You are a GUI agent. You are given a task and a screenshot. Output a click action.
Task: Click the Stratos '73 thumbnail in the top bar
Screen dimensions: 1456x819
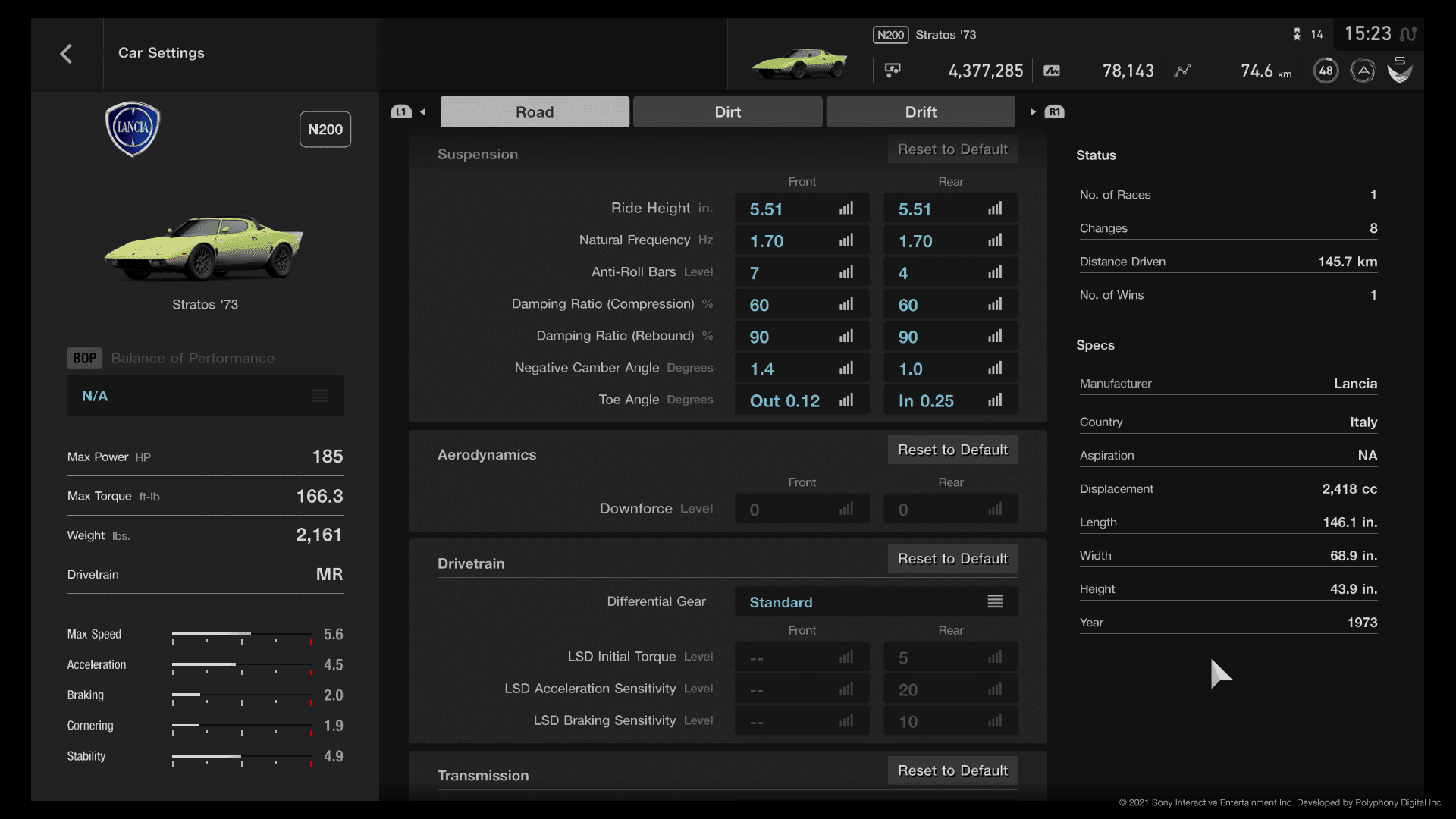(x=799, y=62)
